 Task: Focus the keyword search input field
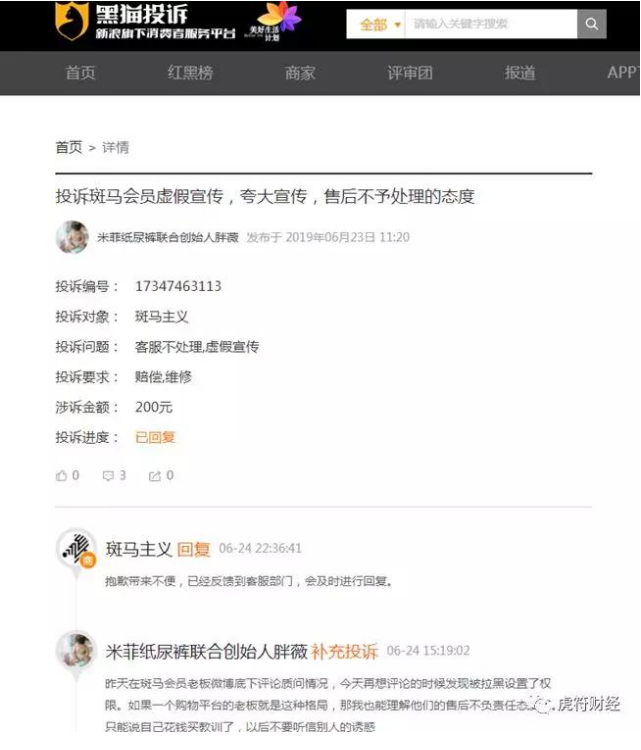tap(491, 24)
